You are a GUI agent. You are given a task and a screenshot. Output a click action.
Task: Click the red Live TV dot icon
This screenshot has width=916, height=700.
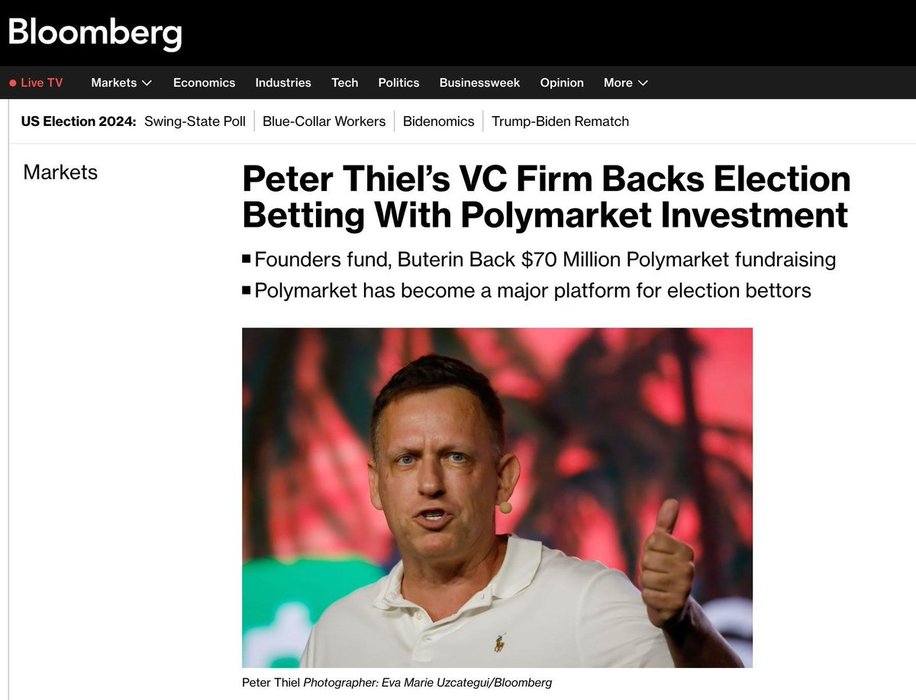point(13,83)
